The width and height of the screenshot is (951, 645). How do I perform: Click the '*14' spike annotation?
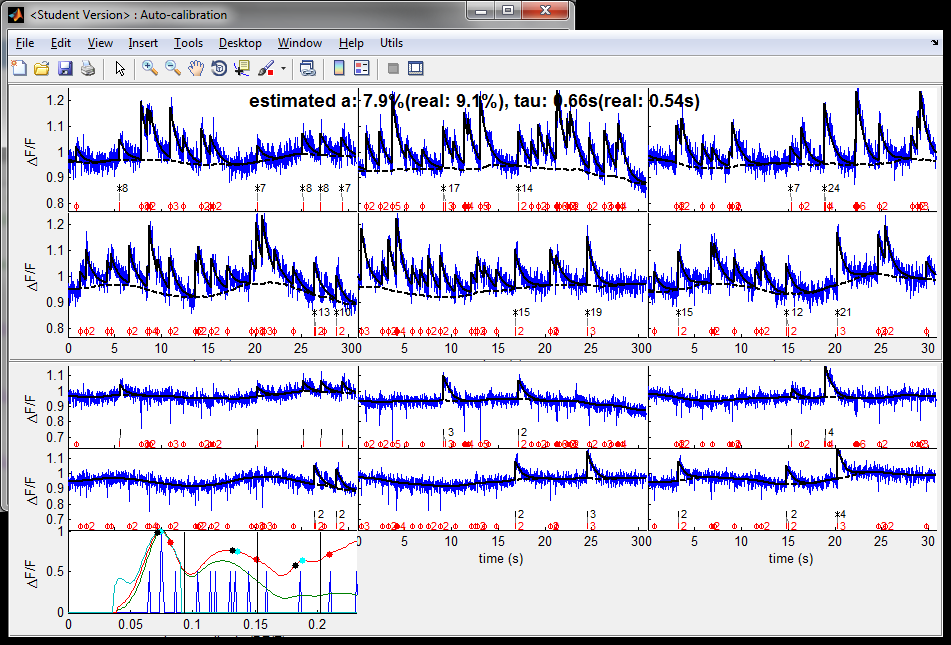524,188
